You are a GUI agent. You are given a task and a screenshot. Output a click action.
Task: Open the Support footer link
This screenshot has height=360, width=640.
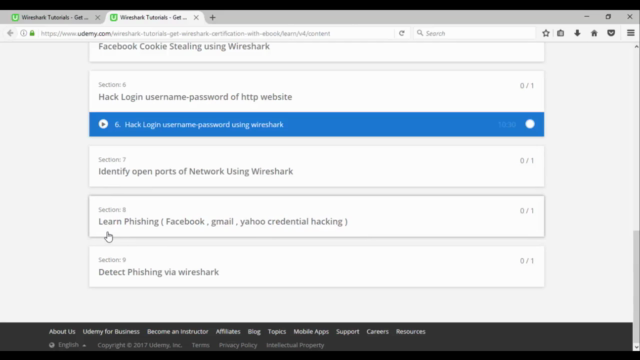point(347,331)
